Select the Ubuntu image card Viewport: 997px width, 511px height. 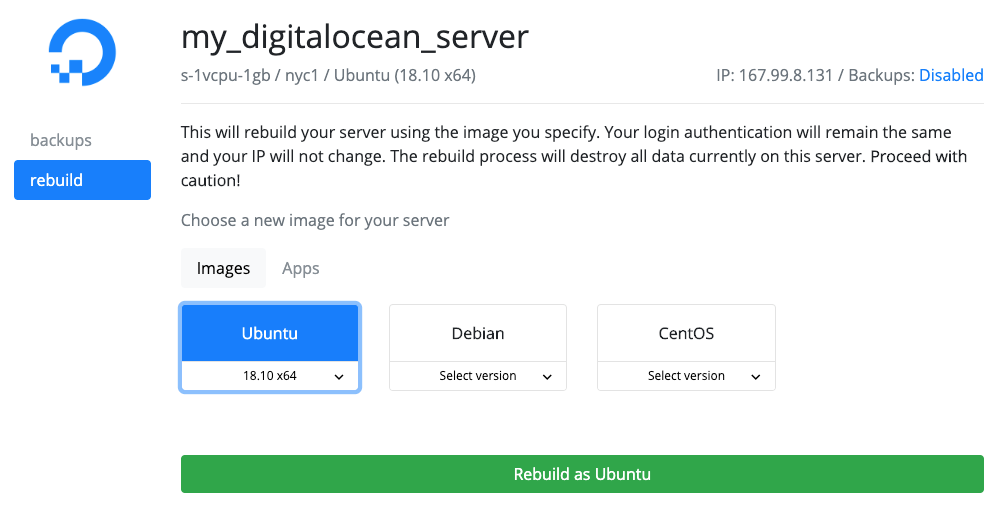pyautogui.click(x=270, y=333)
